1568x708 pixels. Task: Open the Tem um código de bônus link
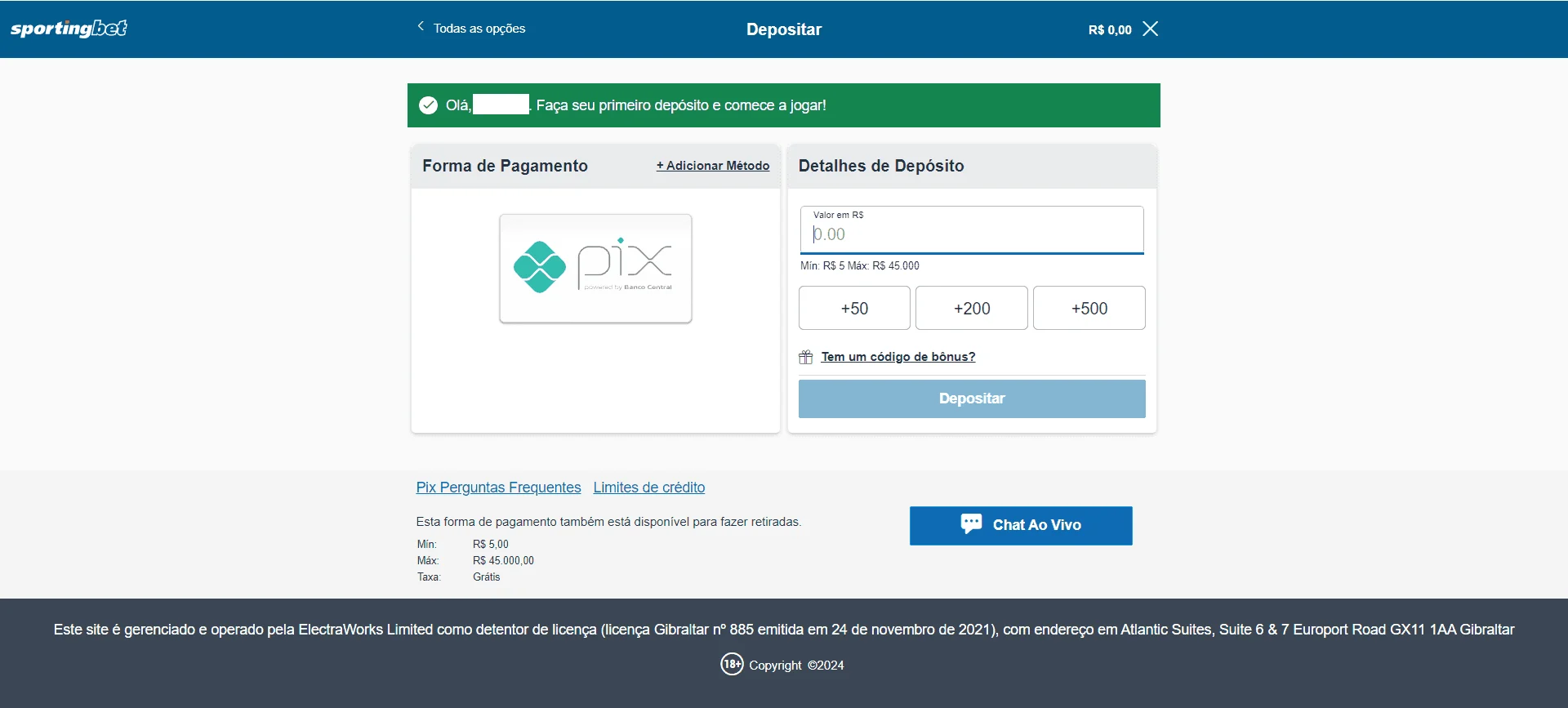coord(898,357)
